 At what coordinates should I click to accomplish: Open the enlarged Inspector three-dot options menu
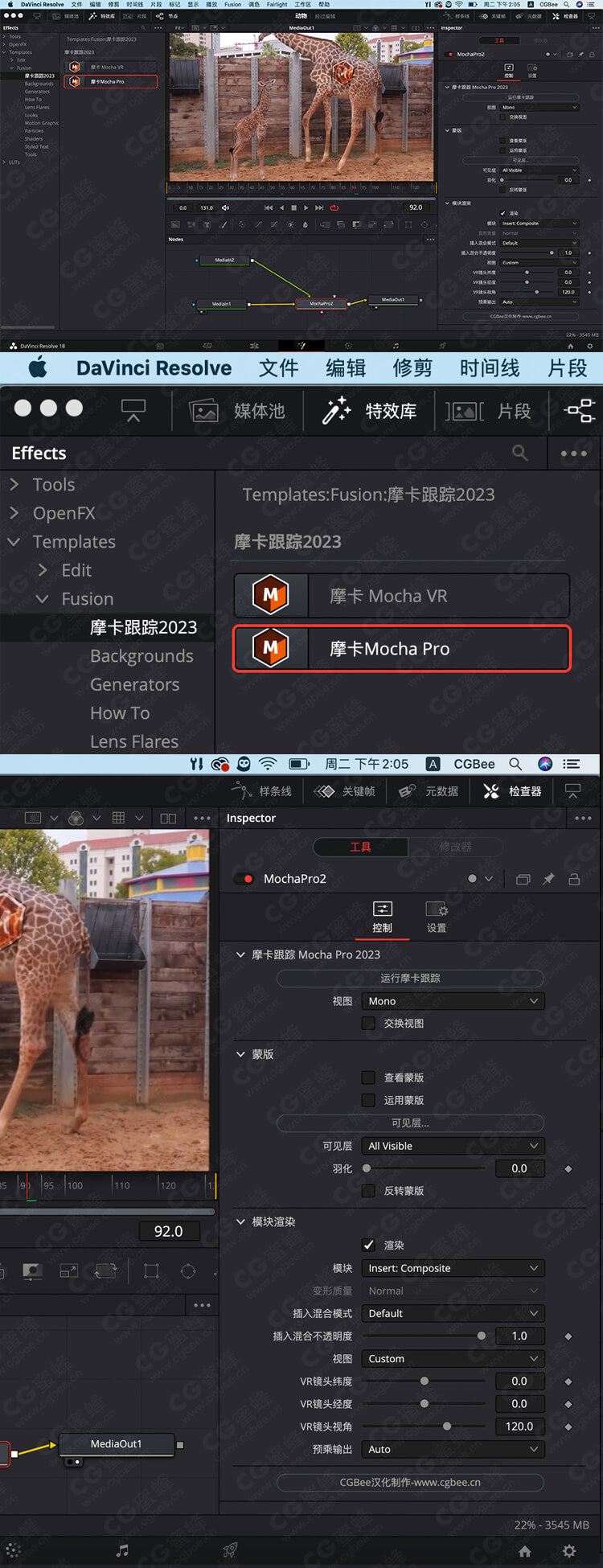pyautogui.click(x=583, y=818)
